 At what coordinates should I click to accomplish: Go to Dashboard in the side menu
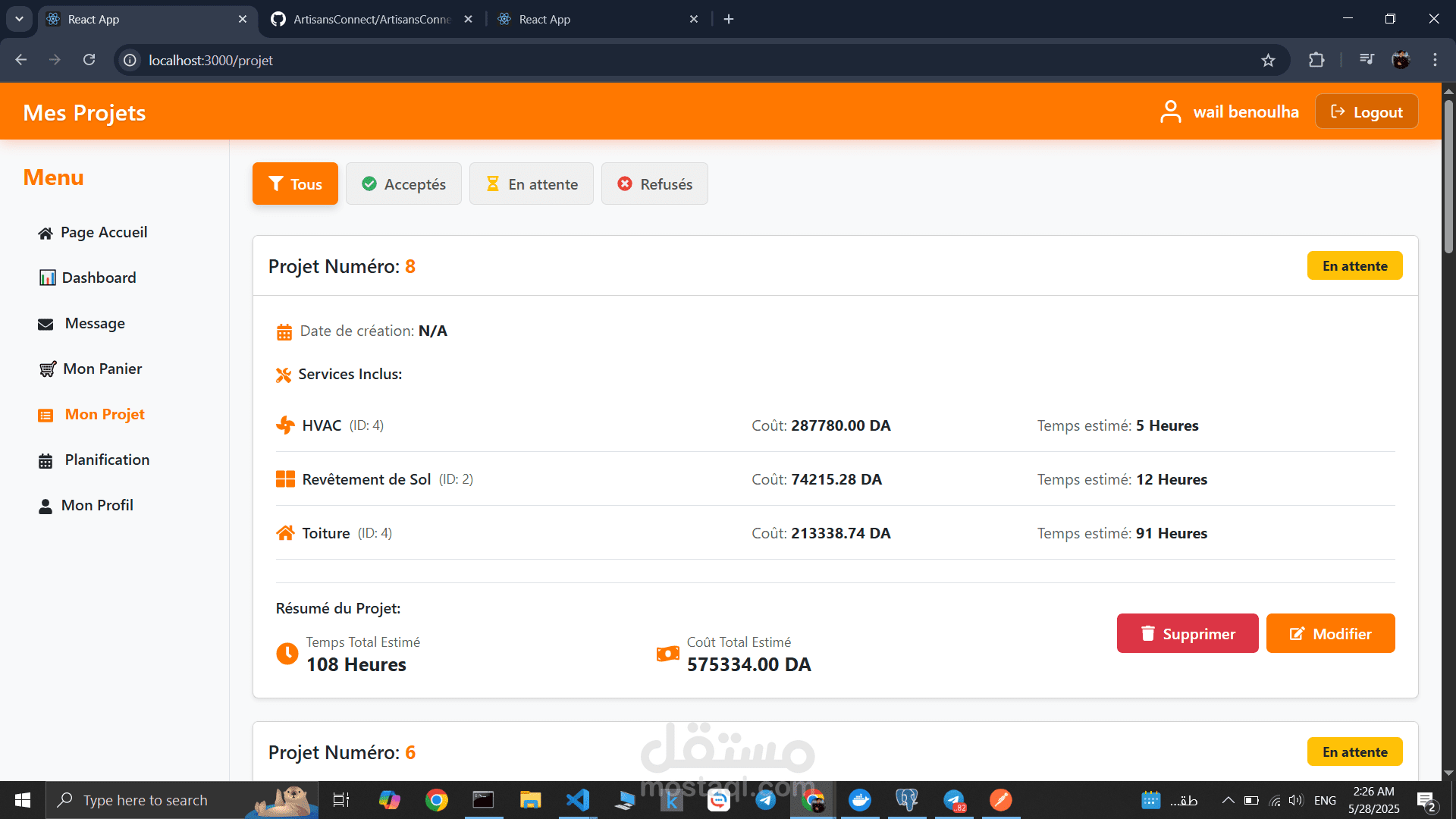coord(99,278)
